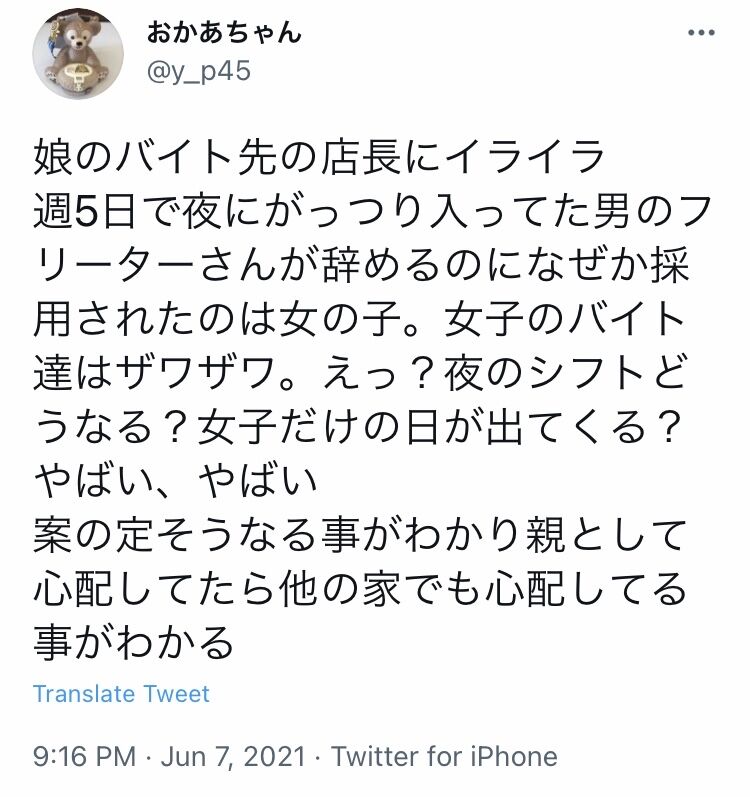This screenshot has height=797, width=750.
Task: Click the Translate Tweet link
Action: pos(121,694)
